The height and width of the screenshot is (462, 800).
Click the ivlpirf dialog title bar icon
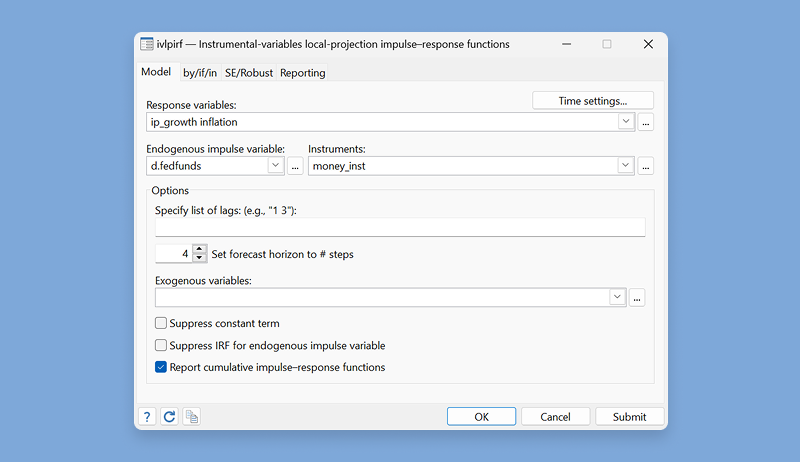tap(147, 44)
